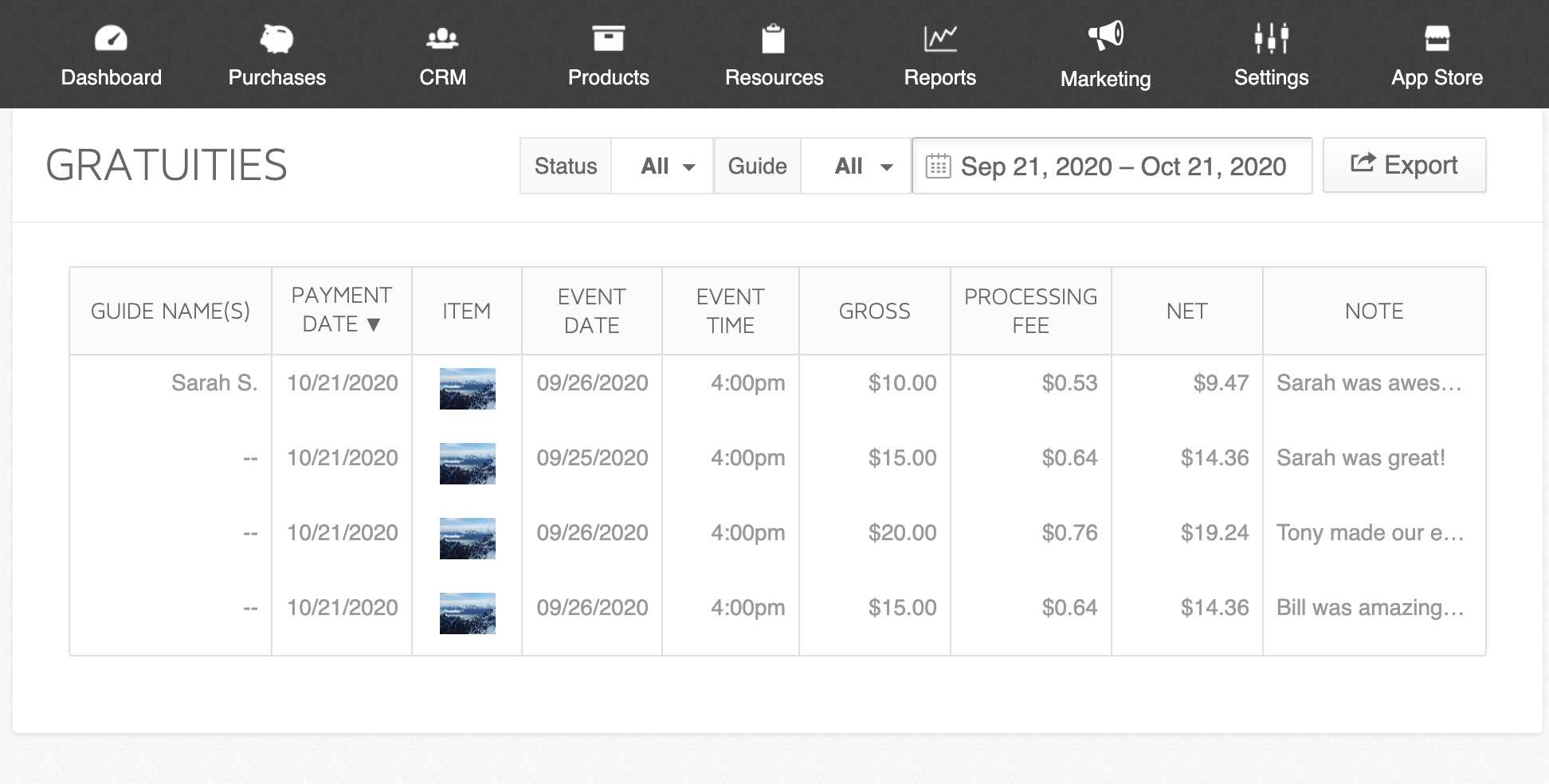Click the Status filter label
This screenshot has width=1549, height=784.
click(566, 166)
